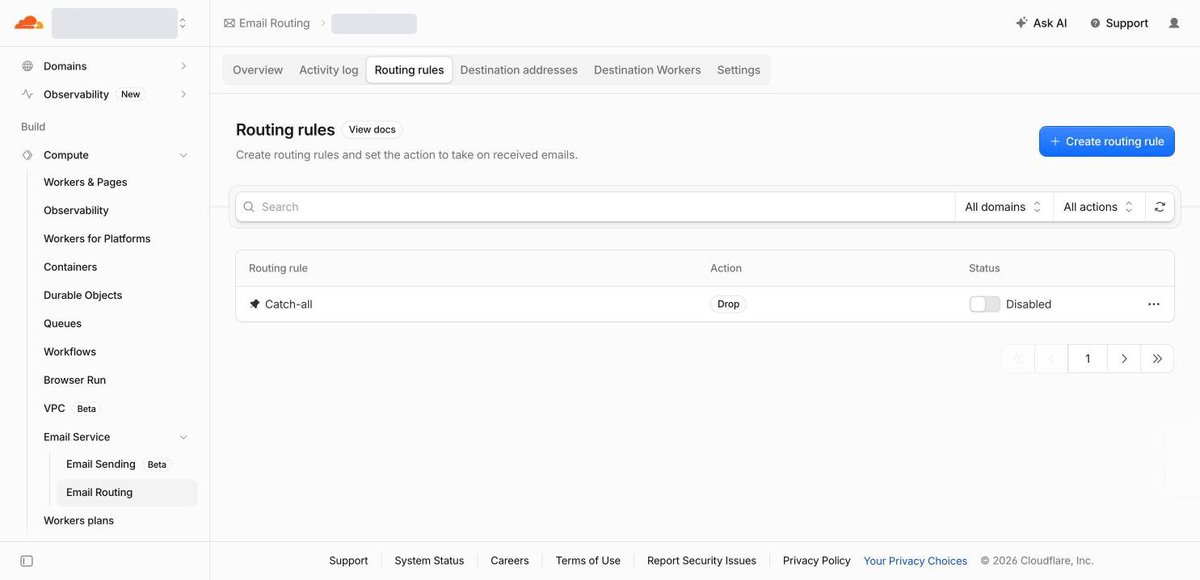This screenshot has height=580, width=1200.
Task: Click the Drop action badge
Action: [728, 304]
